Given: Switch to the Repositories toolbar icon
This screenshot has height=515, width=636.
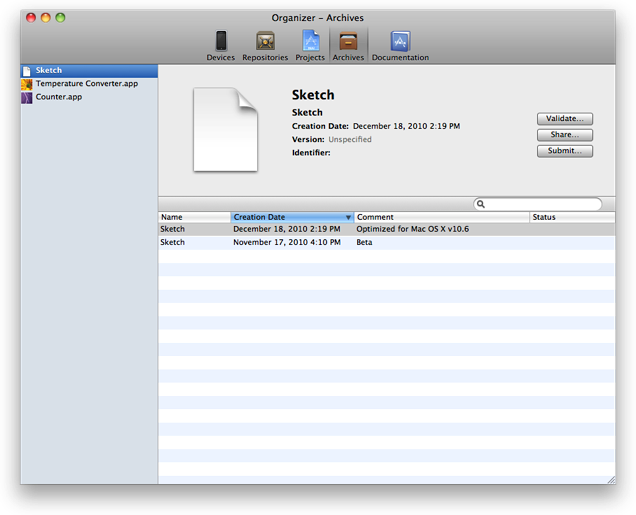Looking at the screenshot, I should pyautogui.click(x=265, y=42).
